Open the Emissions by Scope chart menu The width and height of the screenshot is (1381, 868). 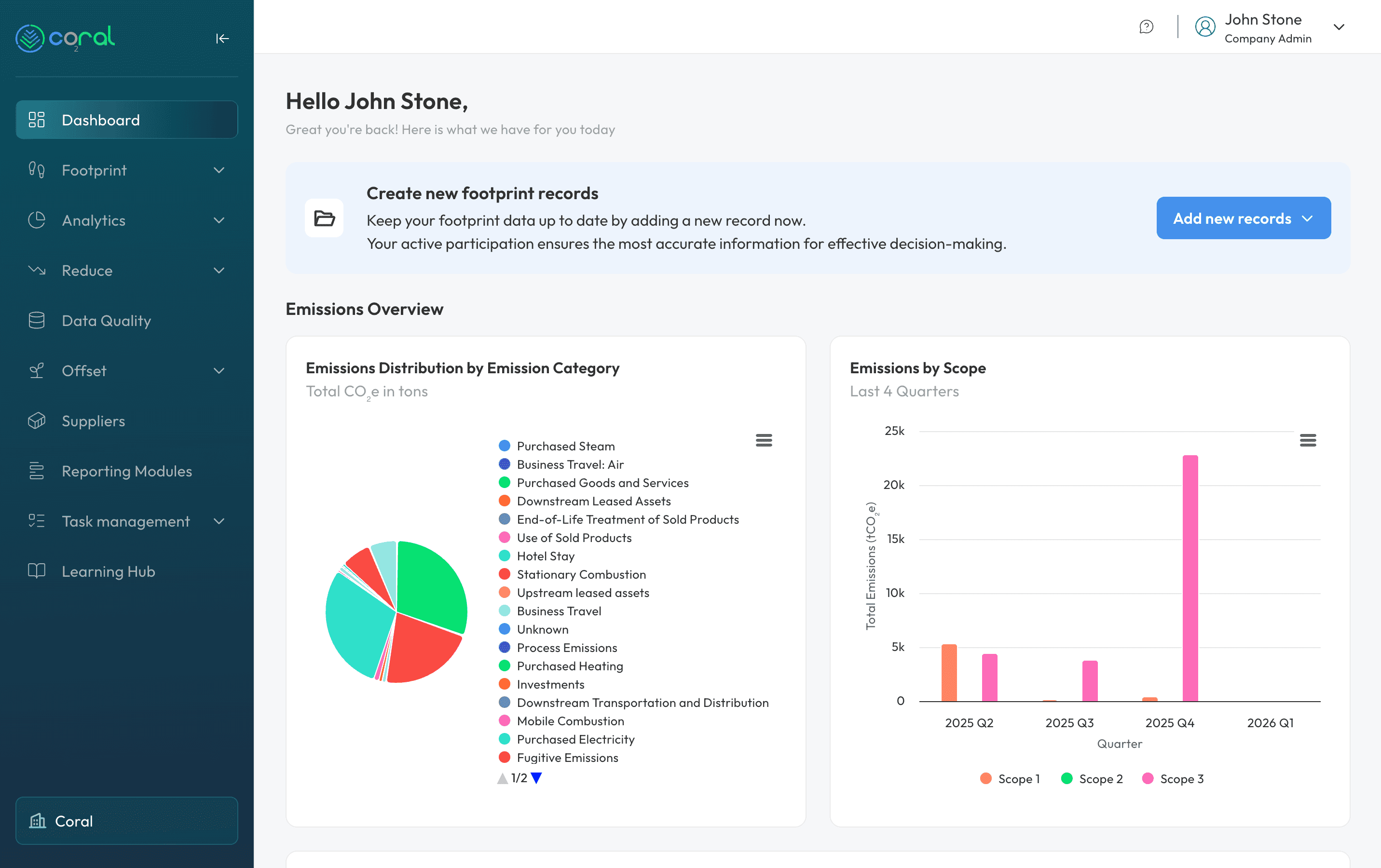(1308, 440)
